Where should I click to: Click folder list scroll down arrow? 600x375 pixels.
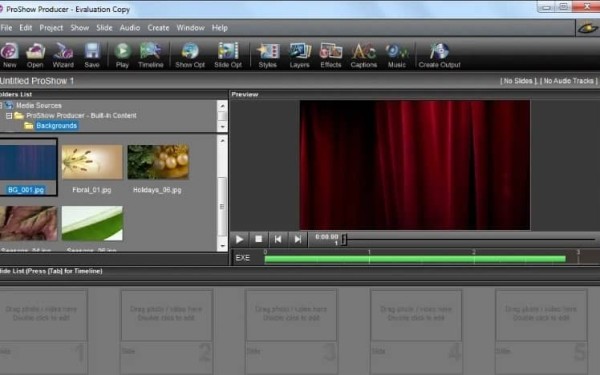222,127
